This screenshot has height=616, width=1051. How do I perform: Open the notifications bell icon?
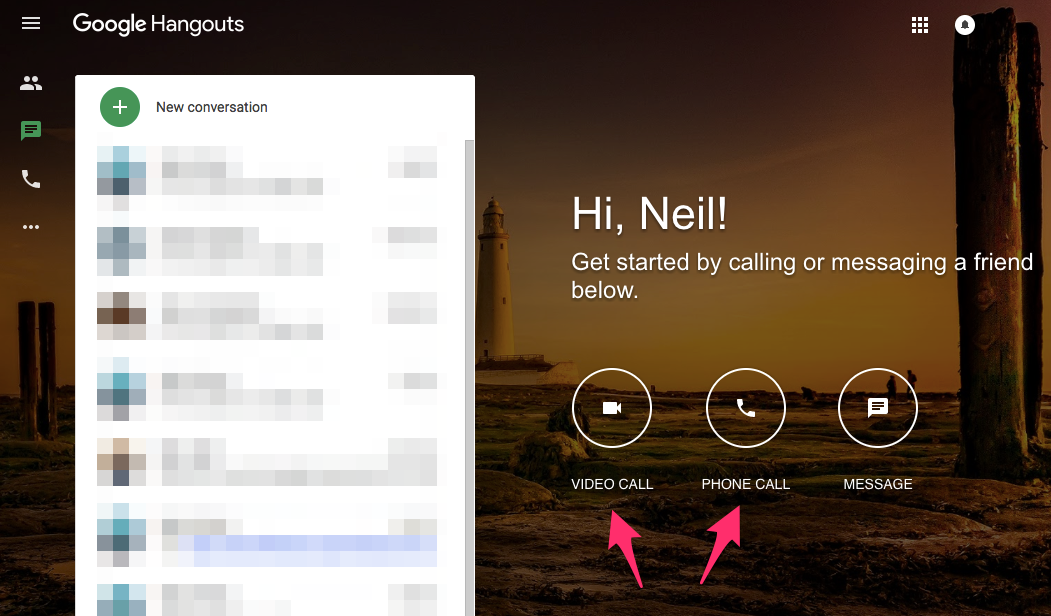[x=965, y=25]
